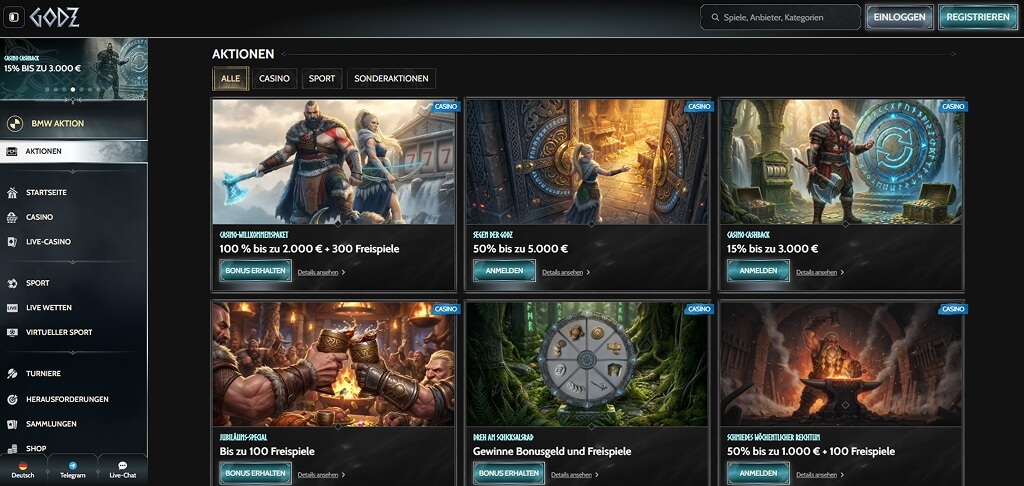Click the Aktionen icon in the sidebar
This screenshot has width=1024, height=486.
pos(12,152)
